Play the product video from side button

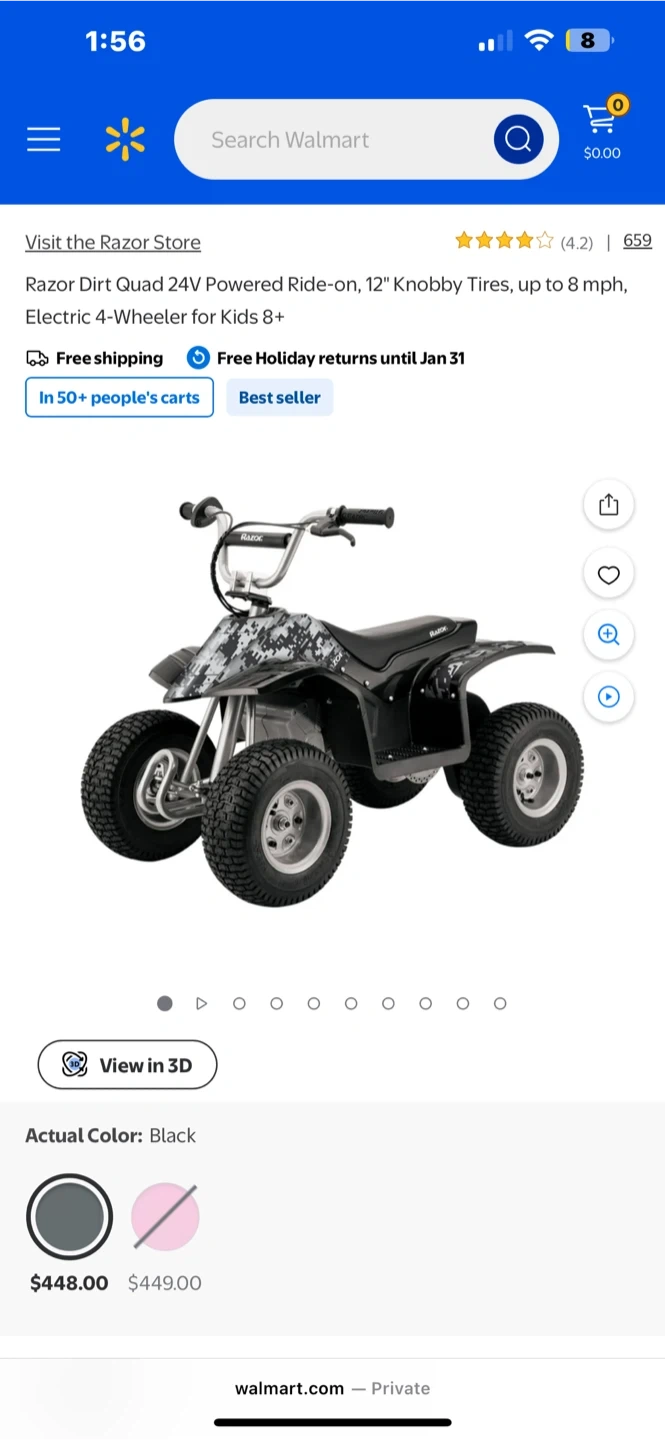609,697
